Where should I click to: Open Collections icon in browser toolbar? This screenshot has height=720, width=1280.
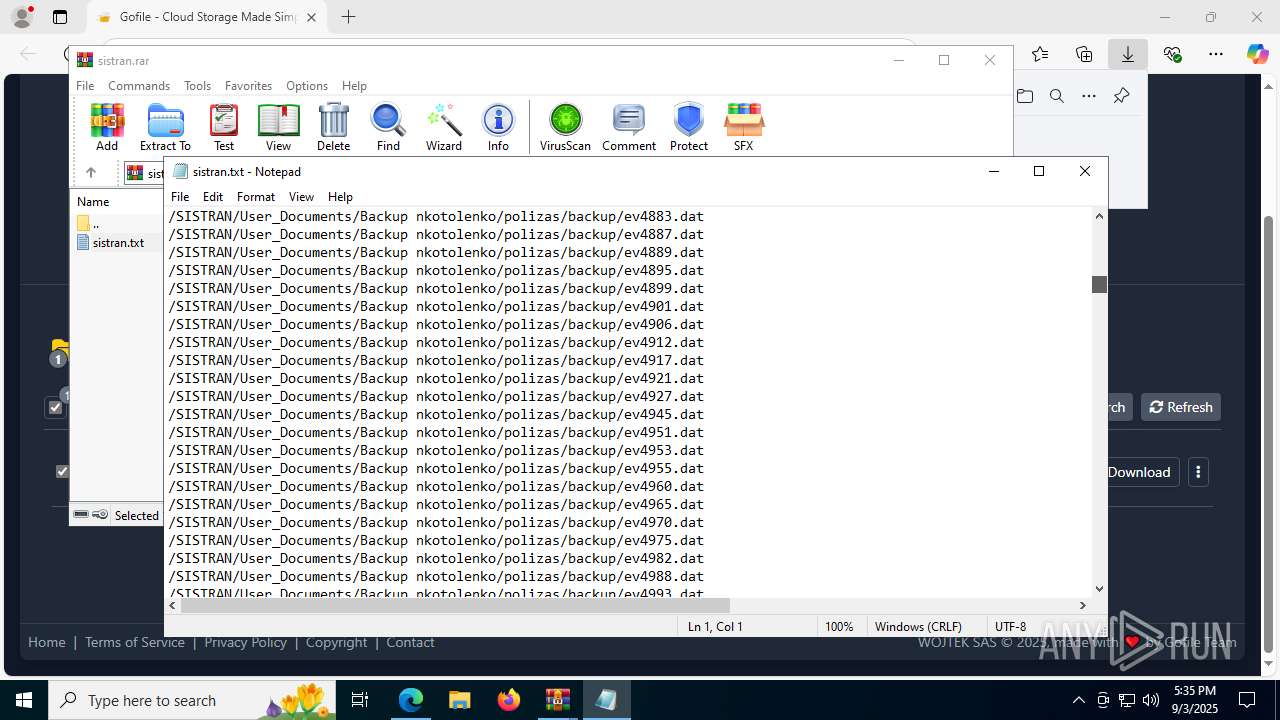point(1084,54)
